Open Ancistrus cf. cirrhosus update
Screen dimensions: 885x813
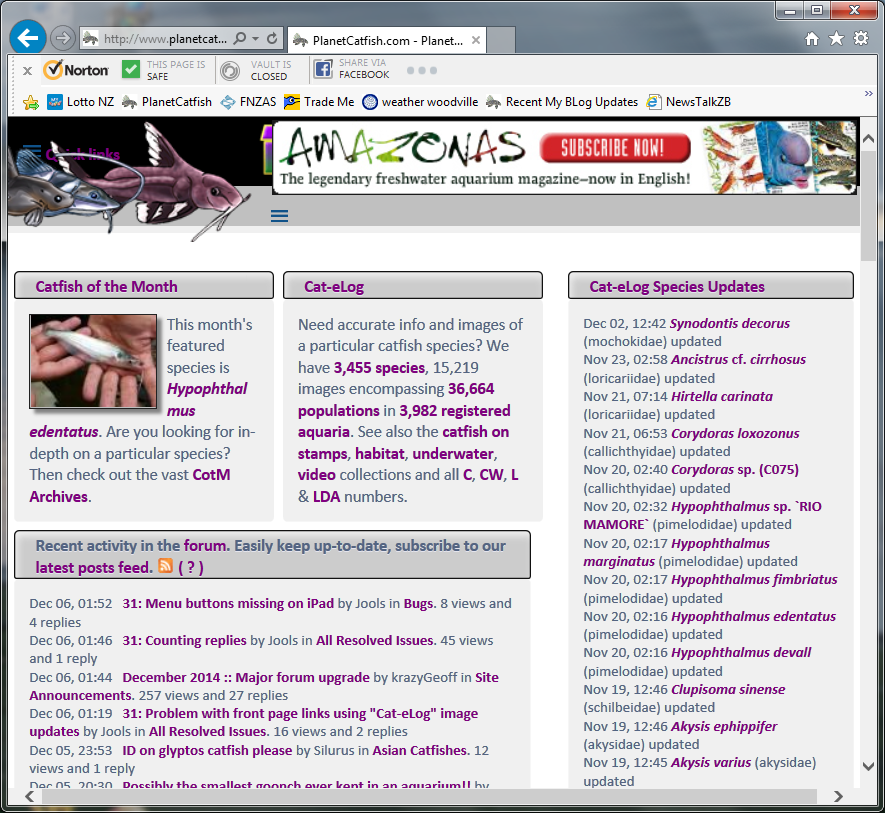click(738, 360)
